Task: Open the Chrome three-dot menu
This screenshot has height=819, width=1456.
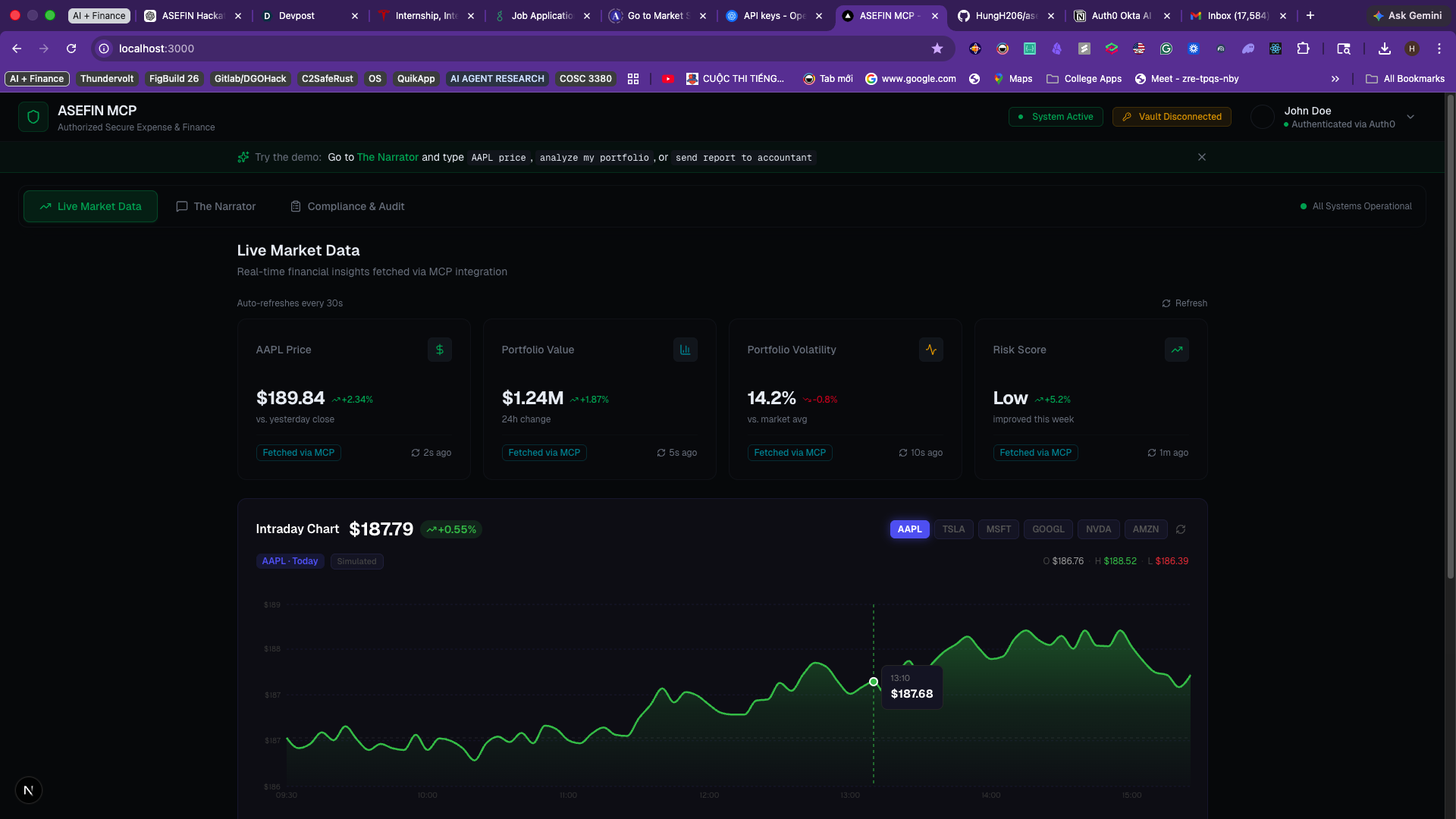Action: [1439, 49]
